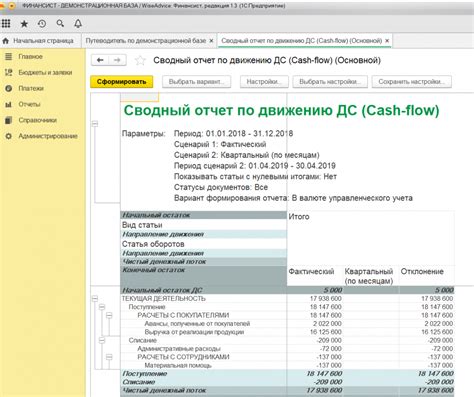Click the Итого header cell
The width and height of the screenshot is (474, 397).
(x=299, y=217)
